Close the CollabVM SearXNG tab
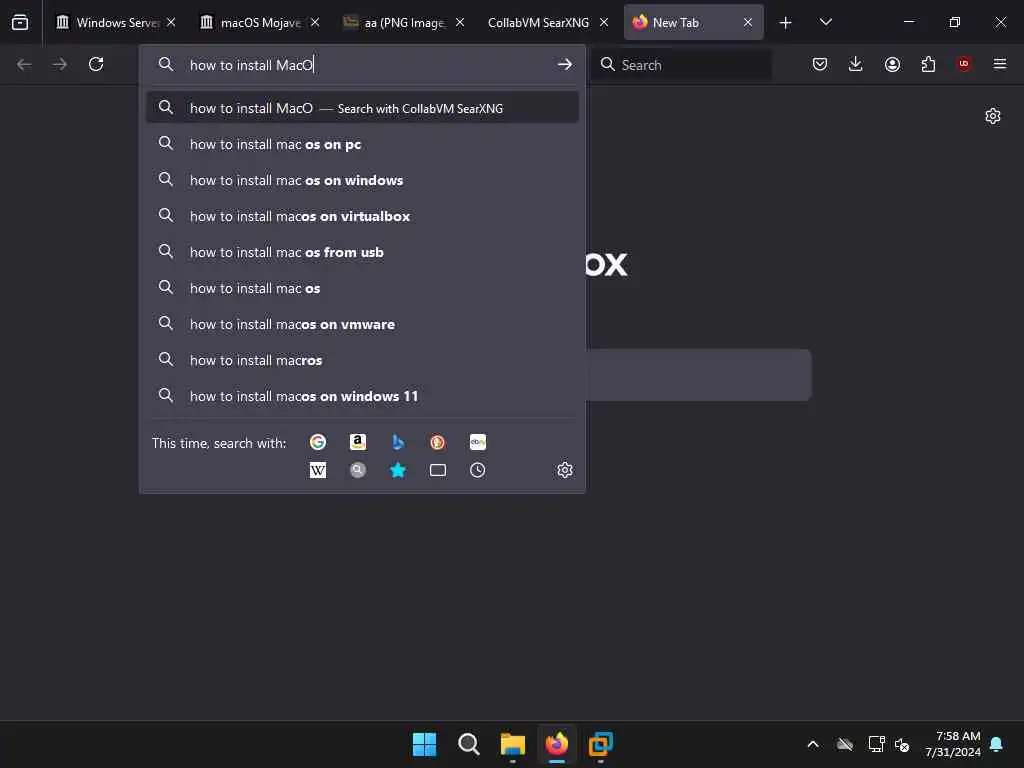 [x=604, y=22]
